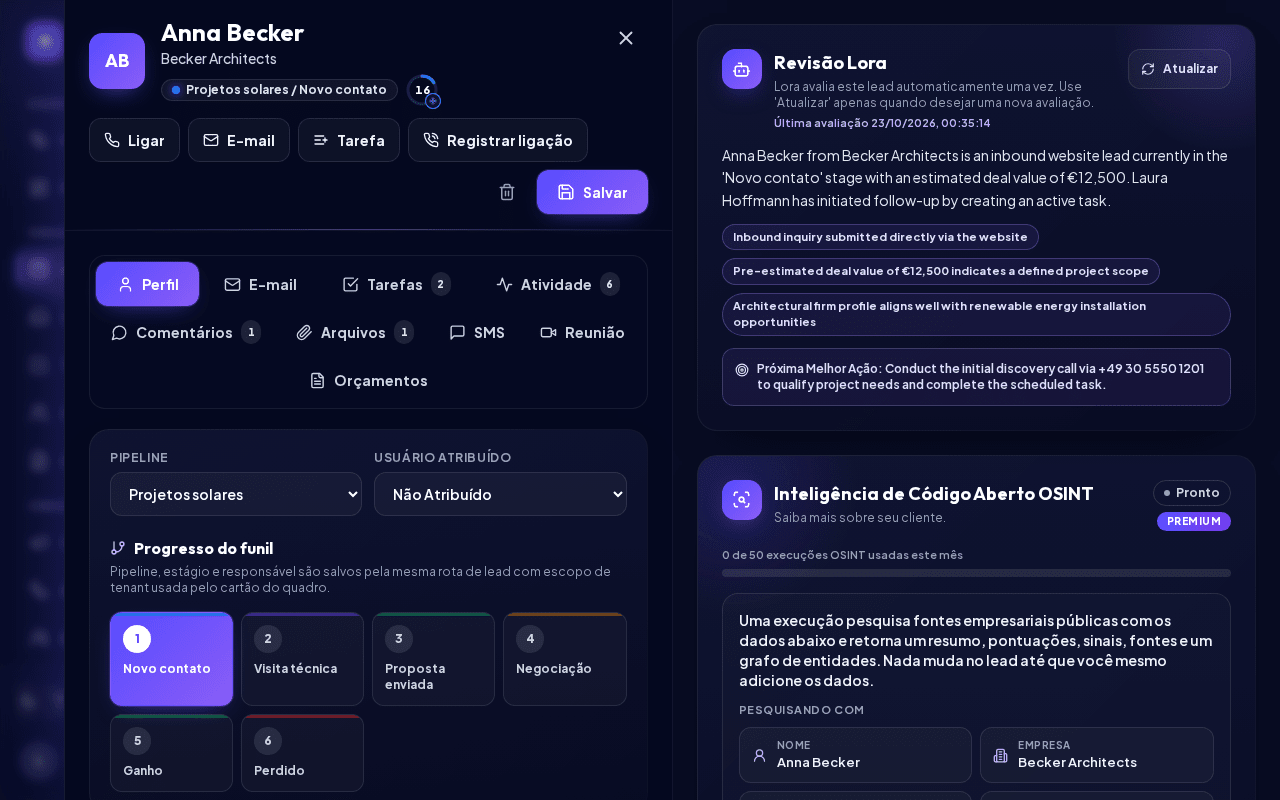Screen dimensions: 1280x800
Task: Open the Usuário Atribuído dropdown
Action: (x=500, y=494)
